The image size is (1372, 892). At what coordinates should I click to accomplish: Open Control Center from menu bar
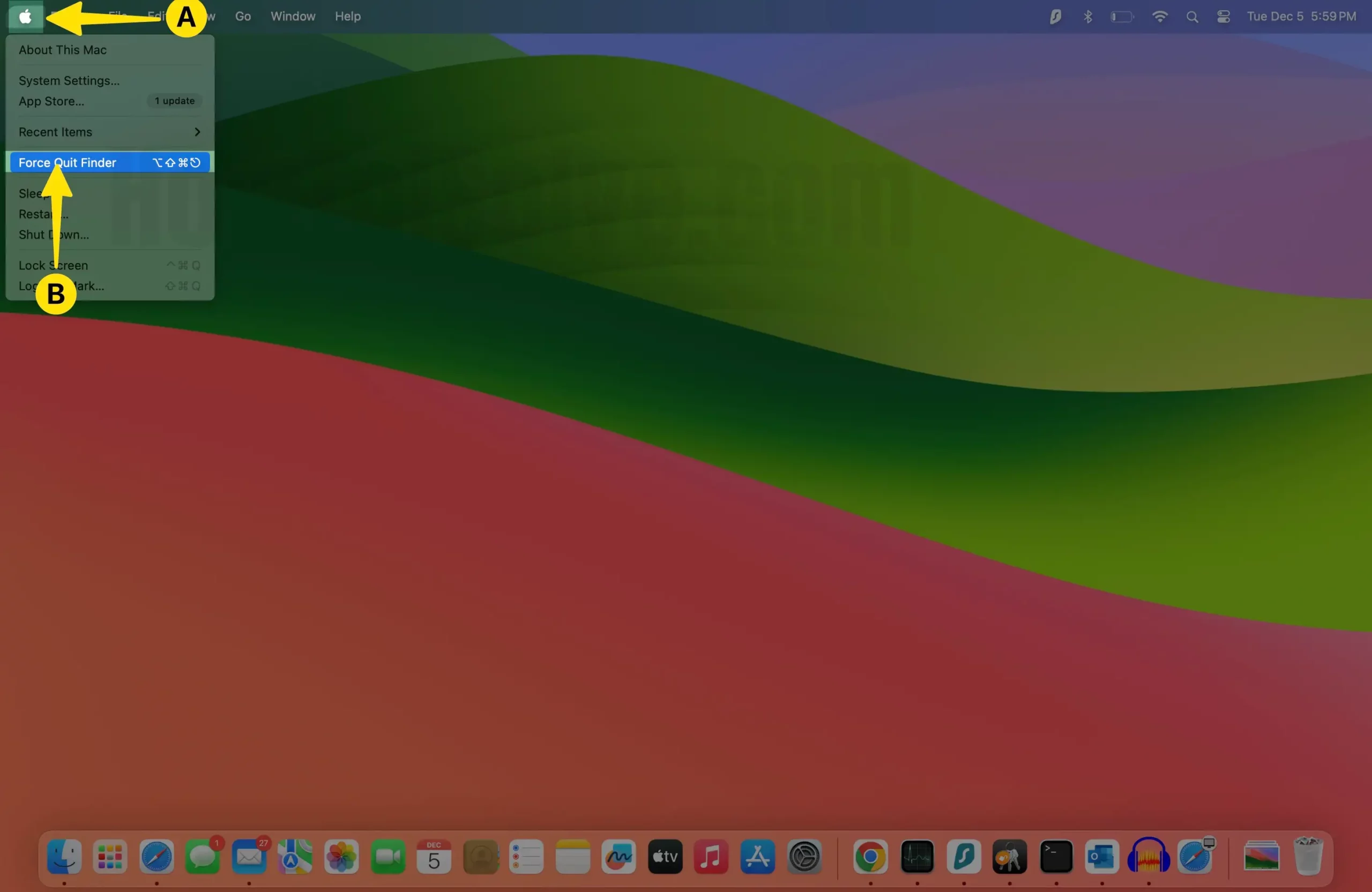tap(1223, 17)
